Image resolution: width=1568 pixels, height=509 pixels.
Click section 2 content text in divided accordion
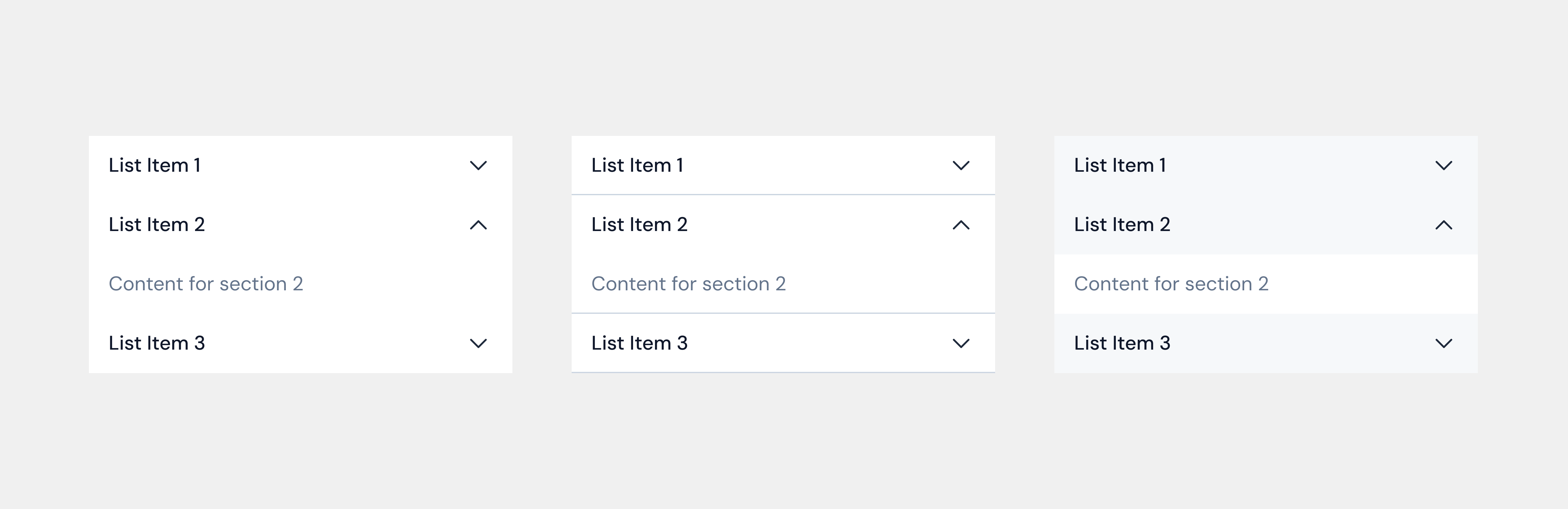click(688, 284)
